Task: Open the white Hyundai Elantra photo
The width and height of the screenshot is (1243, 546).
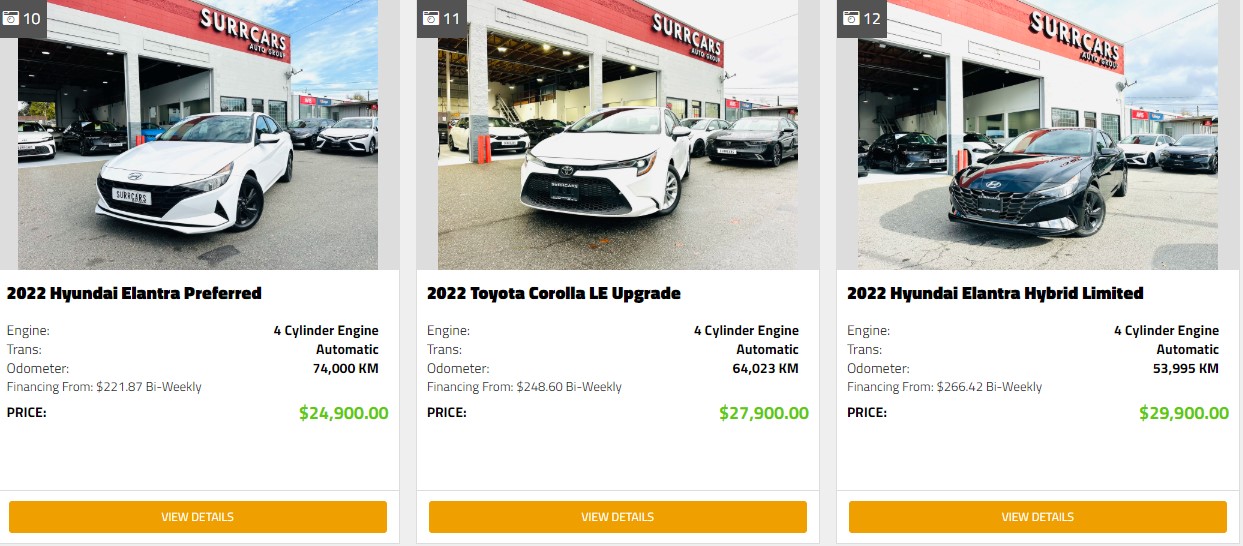Action: pos(198,135)
